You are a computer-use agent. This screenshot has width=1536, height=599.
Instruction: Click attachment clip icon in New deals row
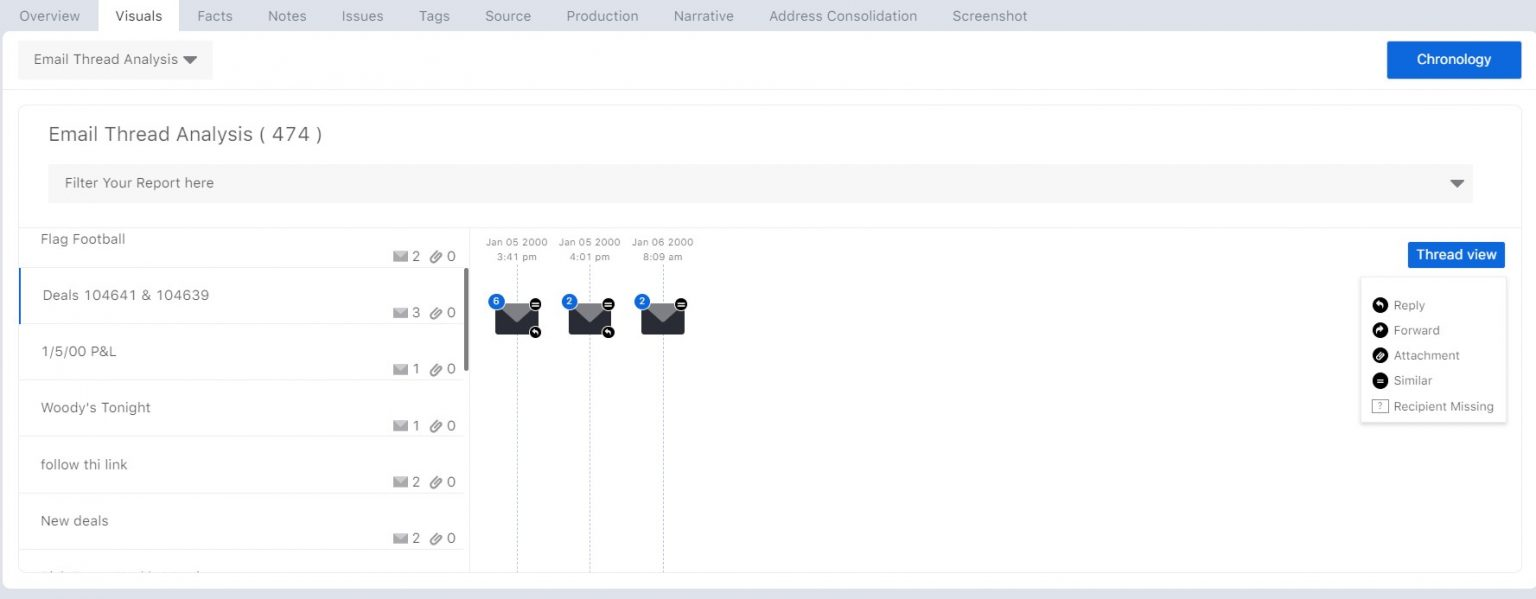[x=436, y=538]
